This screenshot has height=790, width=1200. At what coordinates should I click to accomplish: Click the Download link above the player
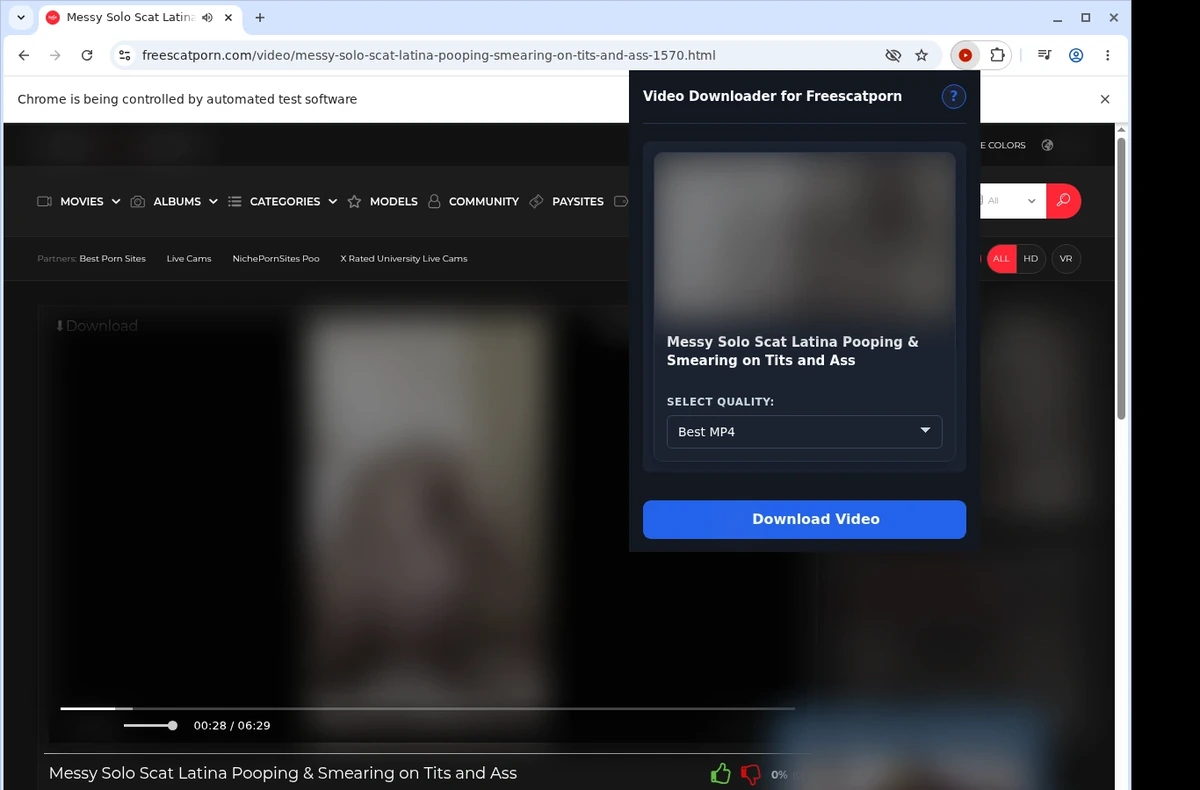[96, 326]
